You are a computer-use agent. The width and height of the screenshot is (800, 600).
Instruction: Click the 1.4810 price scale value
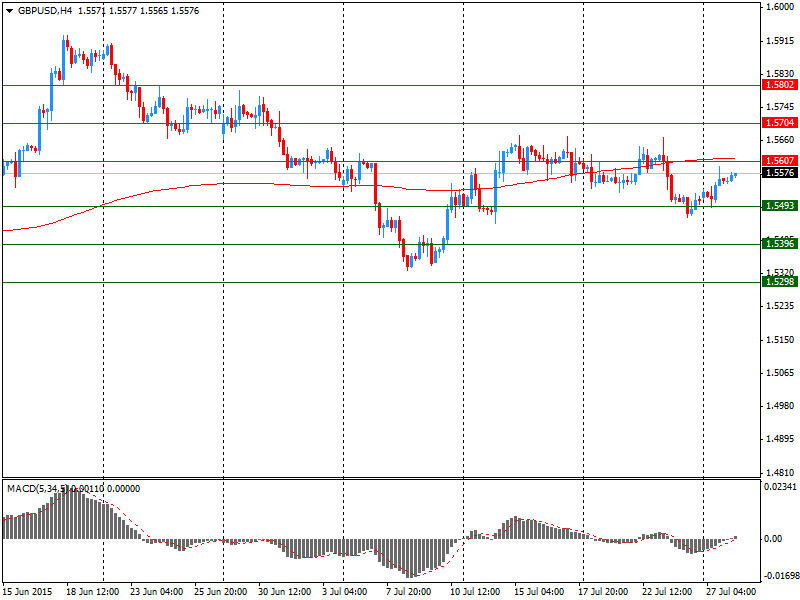(x=780, y=472)
